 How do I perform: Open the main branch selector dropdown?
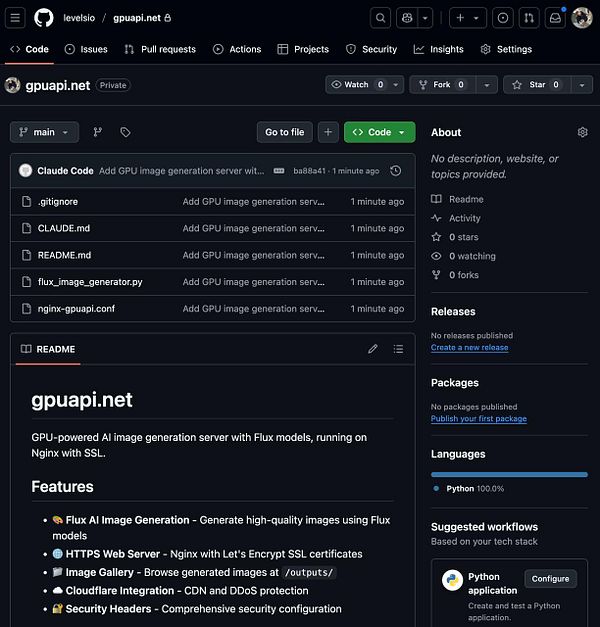pos(44,132)
